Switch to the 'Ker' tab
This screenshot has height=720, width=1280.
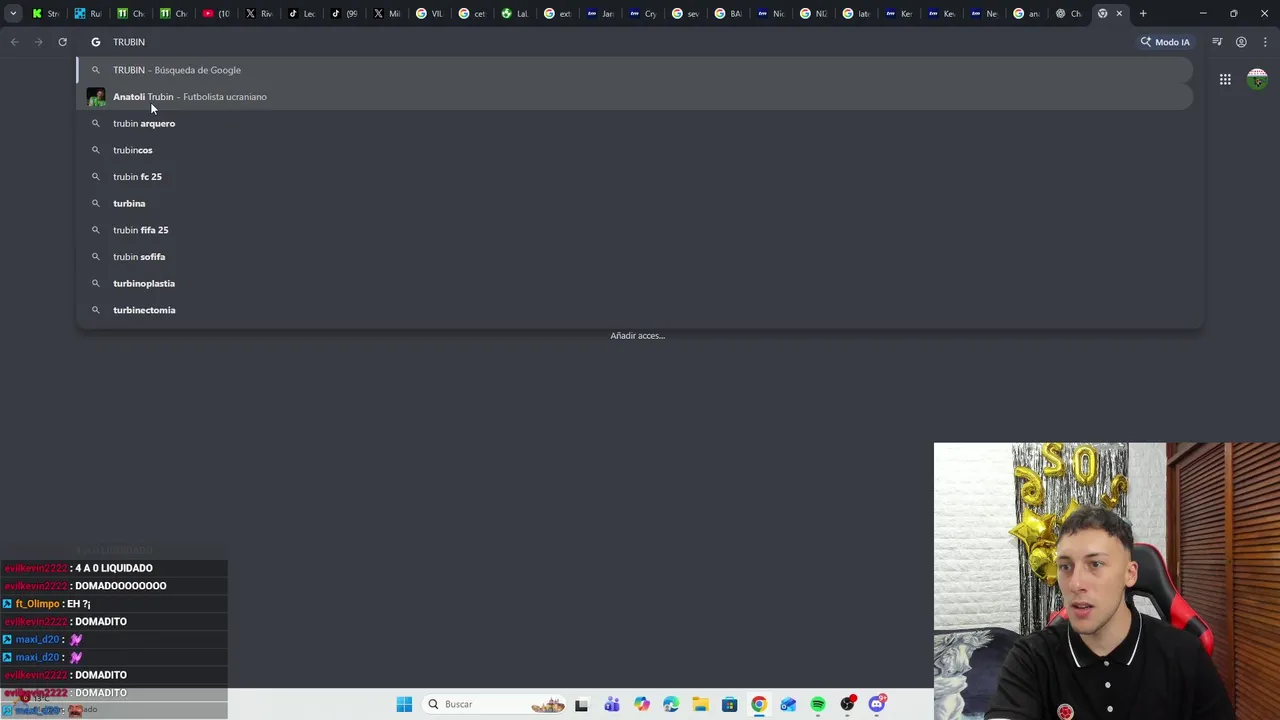click(899, 13)
